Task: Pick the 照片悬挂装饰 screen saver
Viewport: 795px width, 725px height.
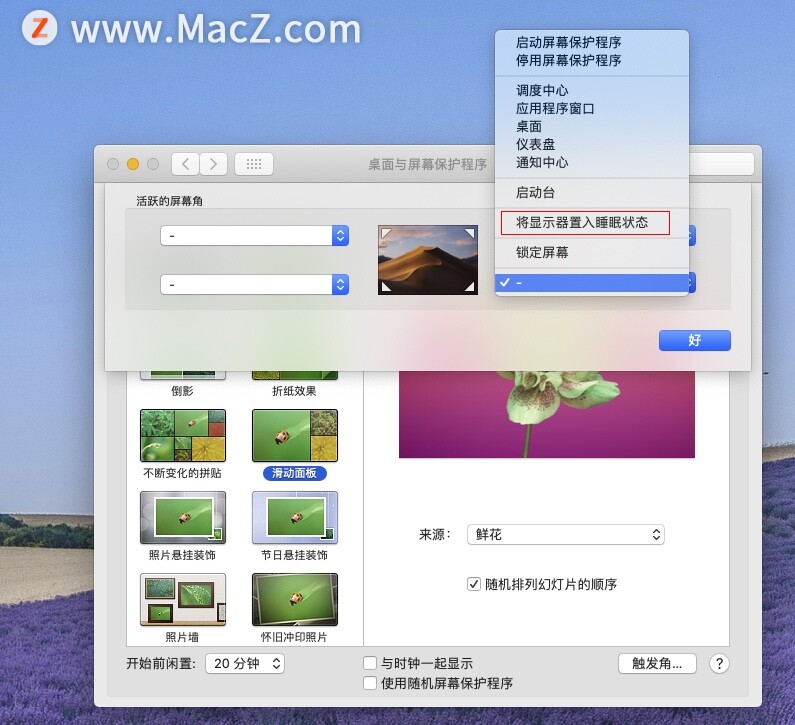Action: tap(183, 518)
